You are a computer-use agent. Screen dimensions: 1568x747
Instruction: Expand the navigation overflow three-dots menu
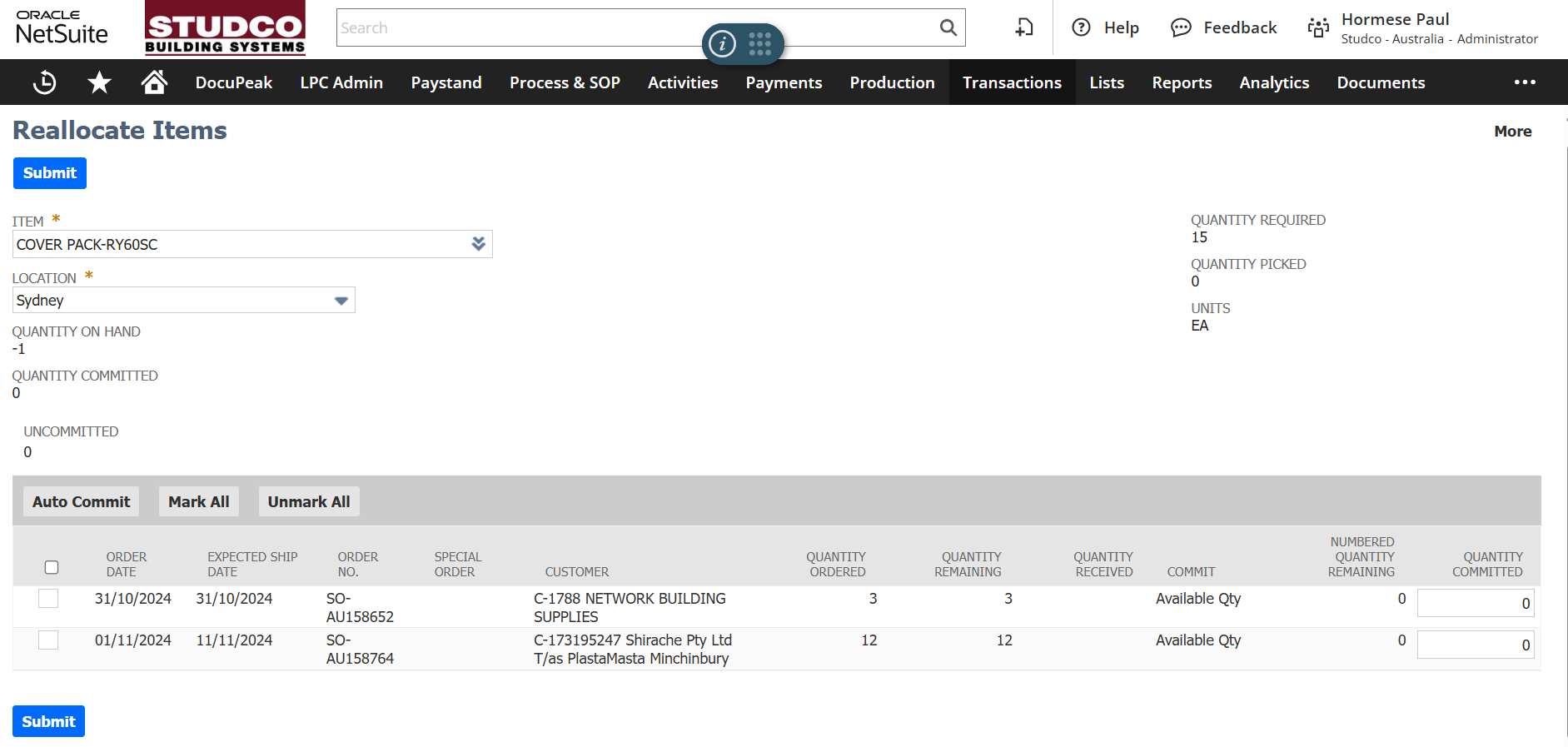tap(1525, 82)
